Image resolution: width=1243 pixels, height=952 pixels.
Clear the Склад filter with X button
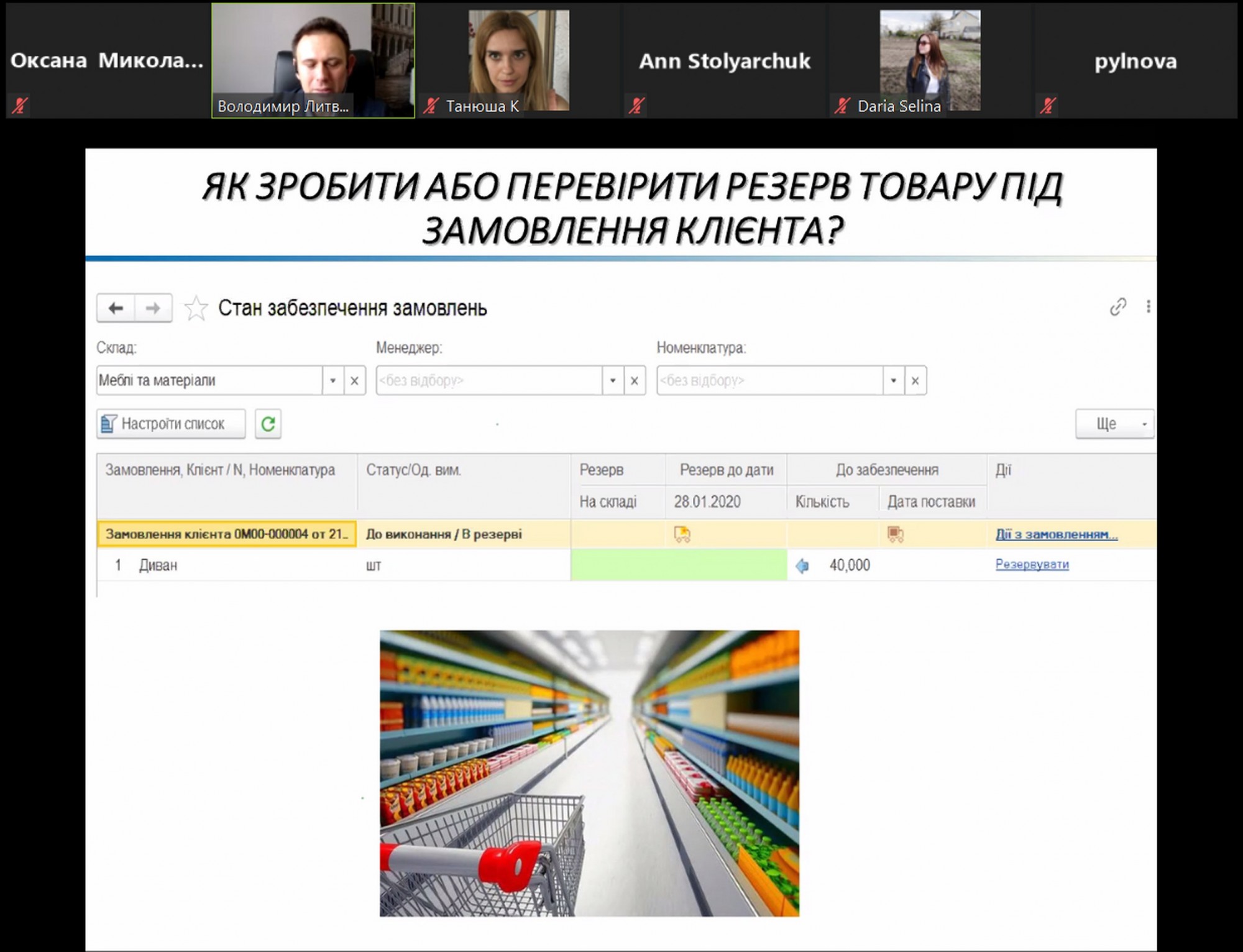[x=354, y=380]
